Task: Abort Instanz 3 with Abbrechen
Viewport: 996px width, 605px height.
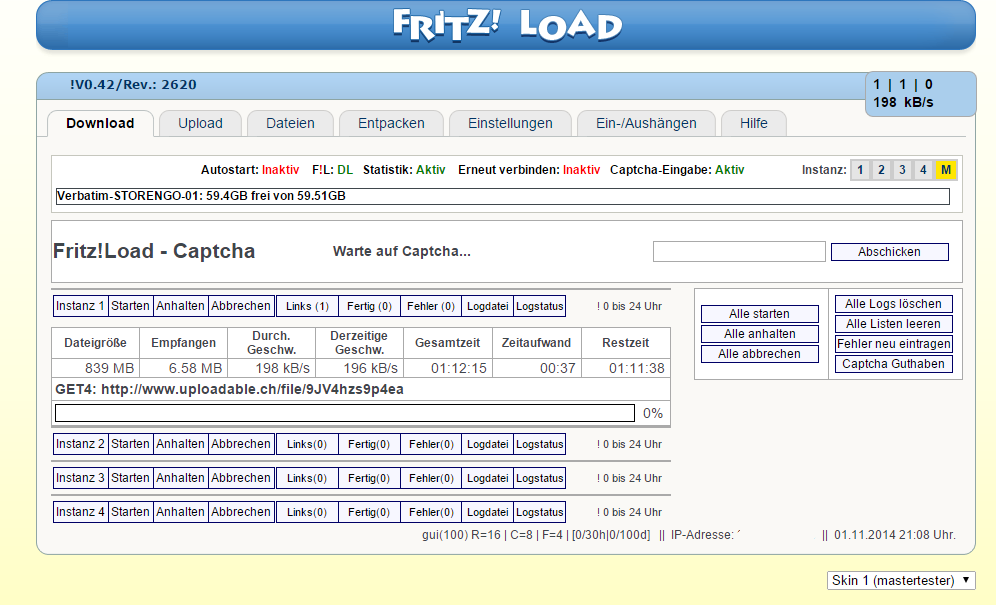Action: pyautogui.click(x=241, y=478)
